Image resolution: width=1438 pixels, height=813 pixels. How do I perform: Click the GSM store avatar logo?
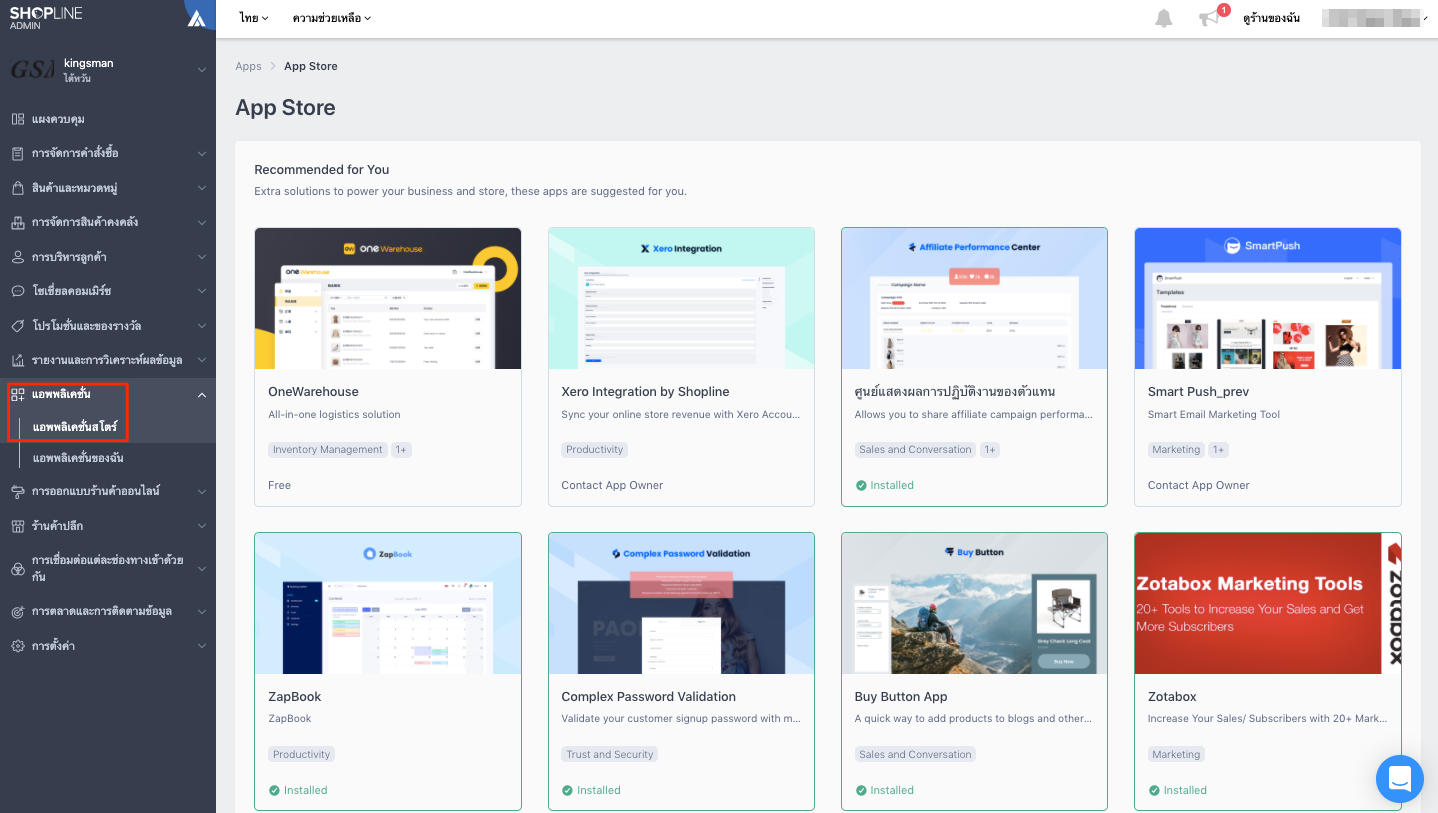point(33,70)
